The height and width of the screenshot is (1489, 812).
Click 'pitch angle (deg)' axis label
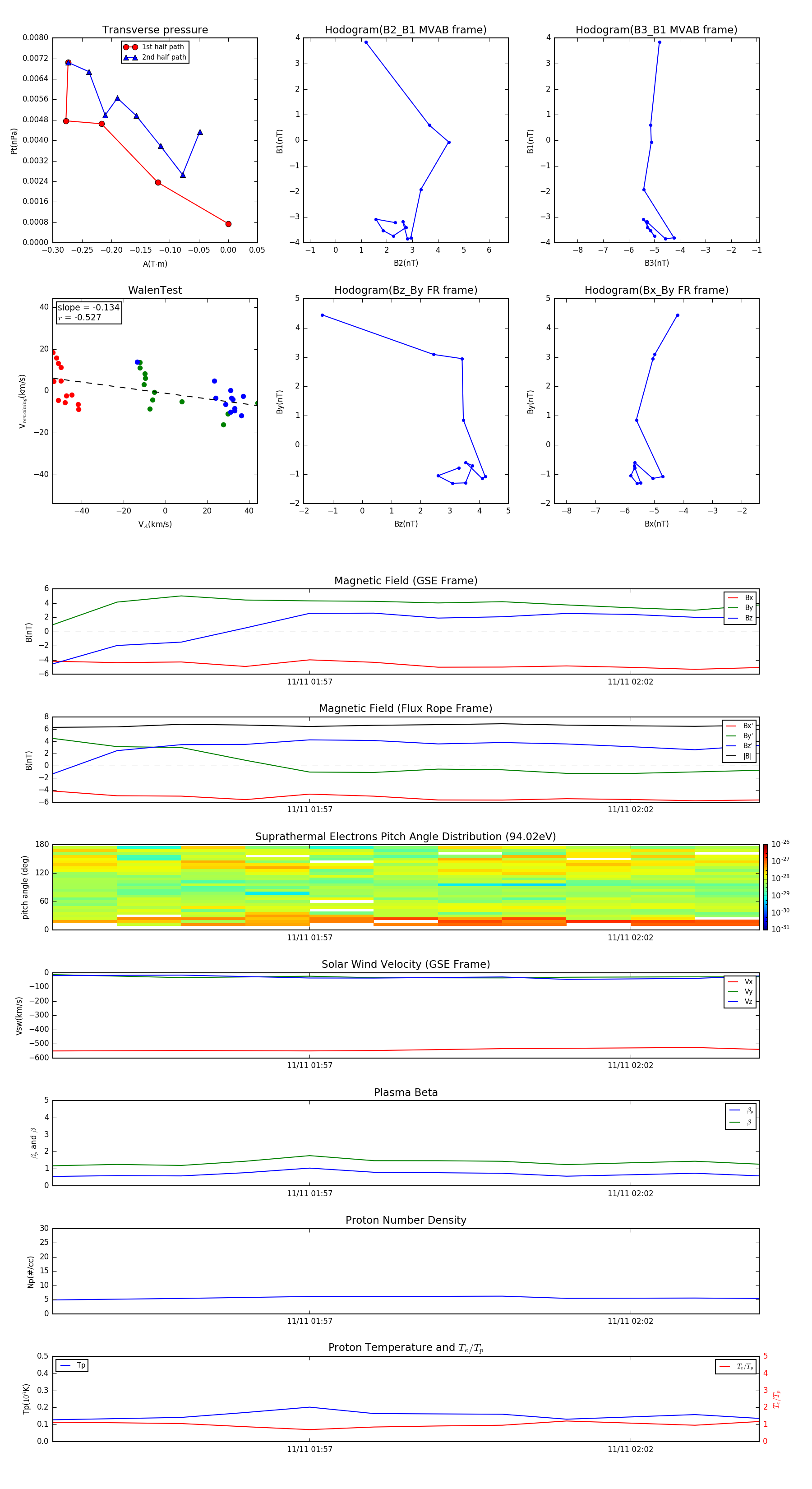pos(25,887)
